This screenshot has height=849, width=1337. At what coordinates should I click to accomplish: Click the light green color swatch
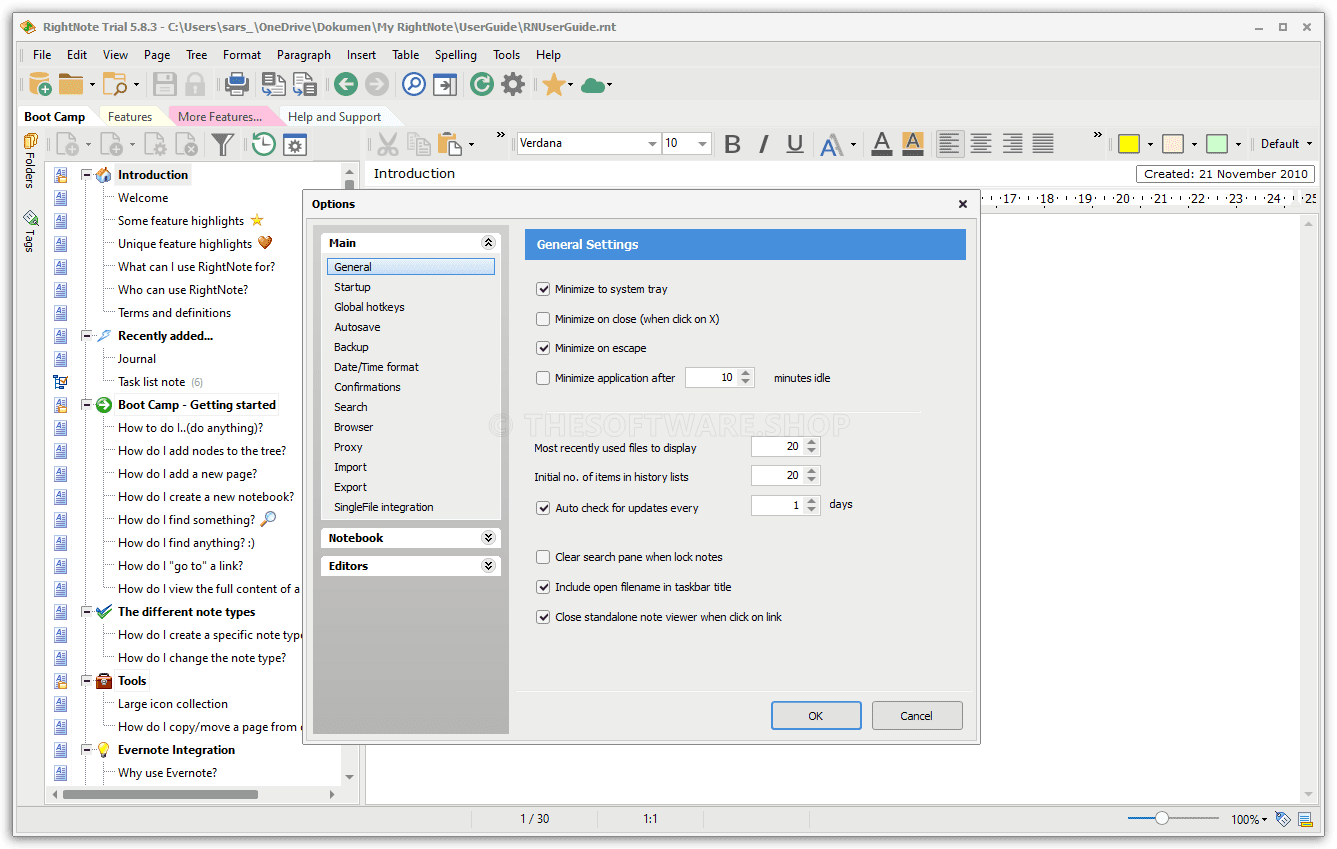[x=1217, y=144]
